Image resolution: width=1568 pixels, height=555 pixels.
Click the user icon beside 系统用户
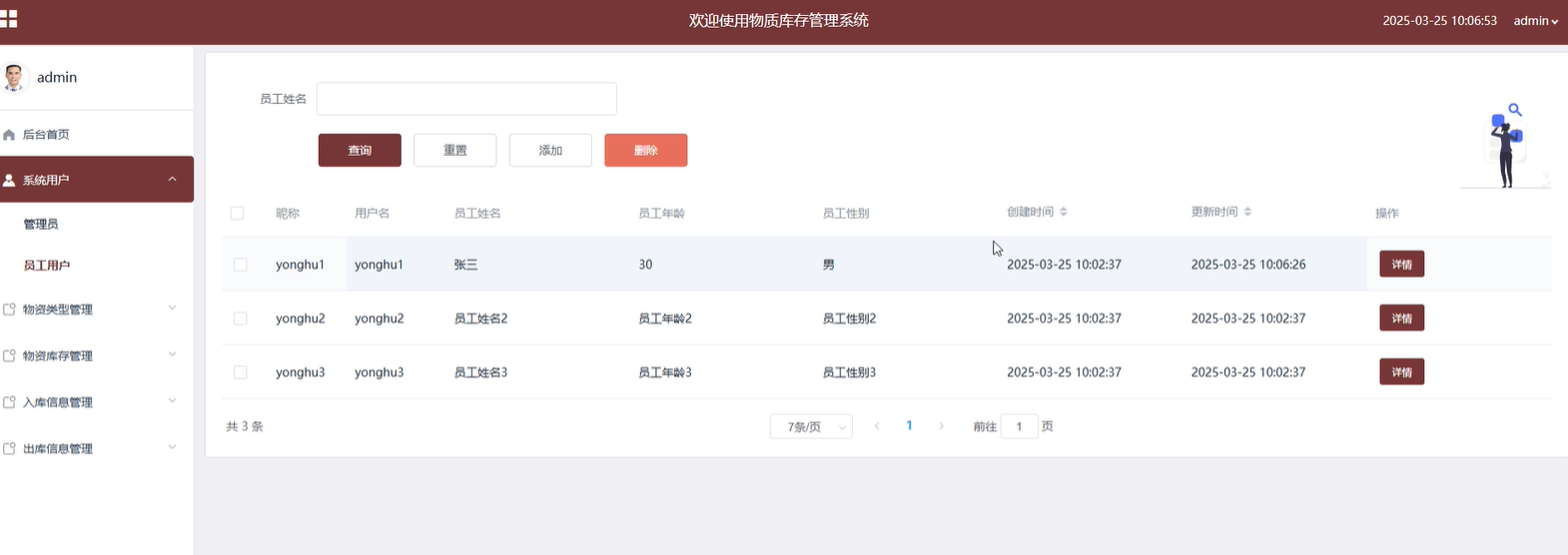point(9,181)
